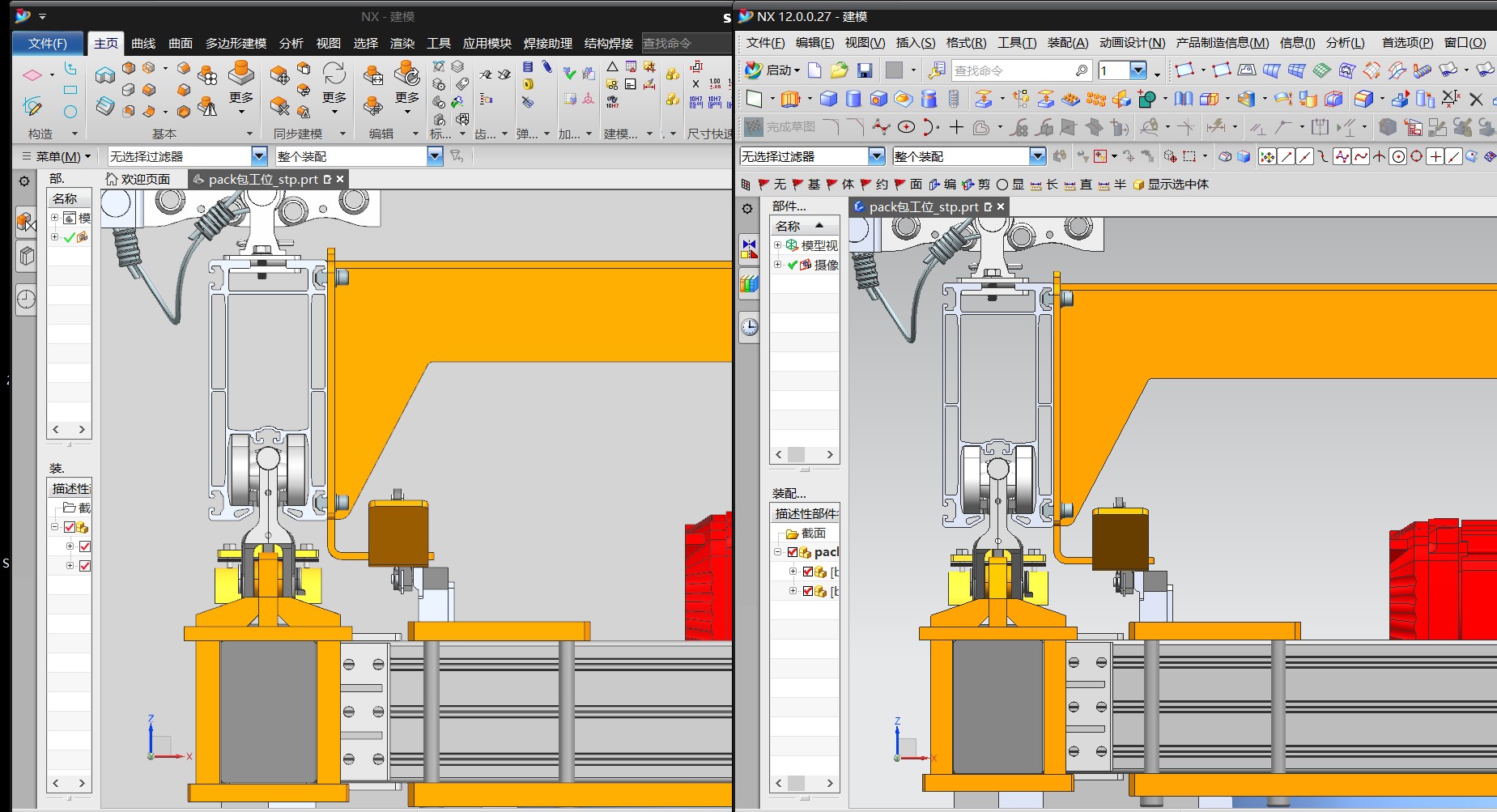Expand 同步建模 group arrow in left NX ribbon
This screenshot has width=1497, height=812.
point(343,134)
